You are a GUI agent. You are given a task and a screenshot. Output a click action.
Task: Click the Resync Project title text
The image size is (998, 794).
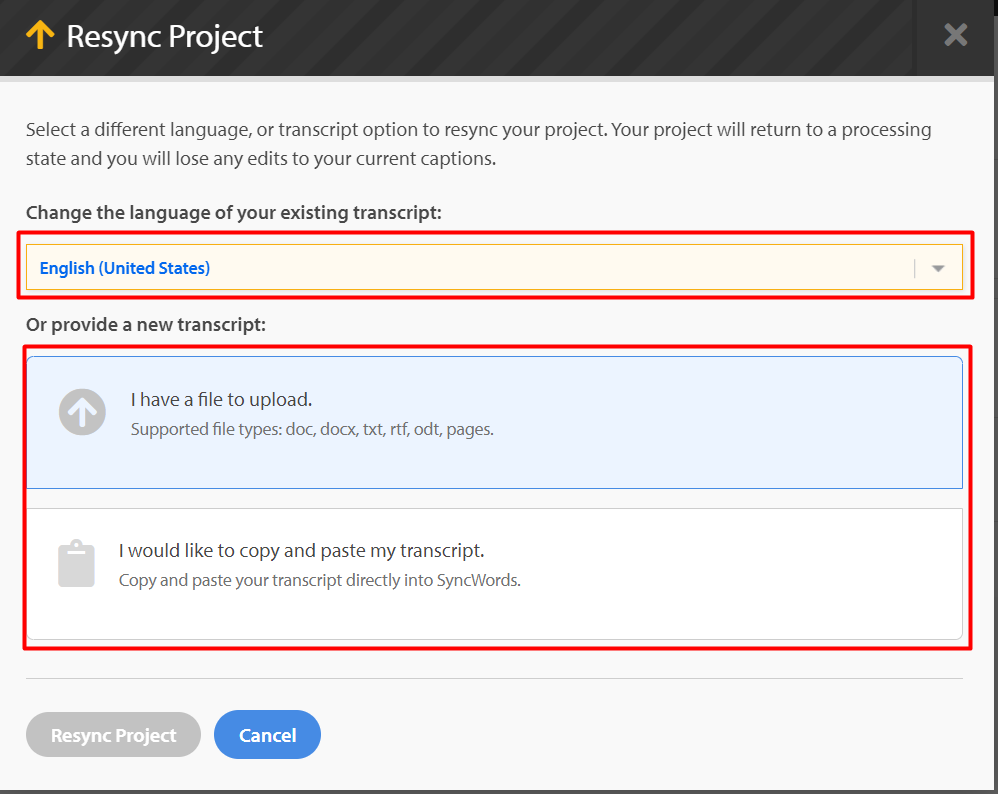pos(164,36)
